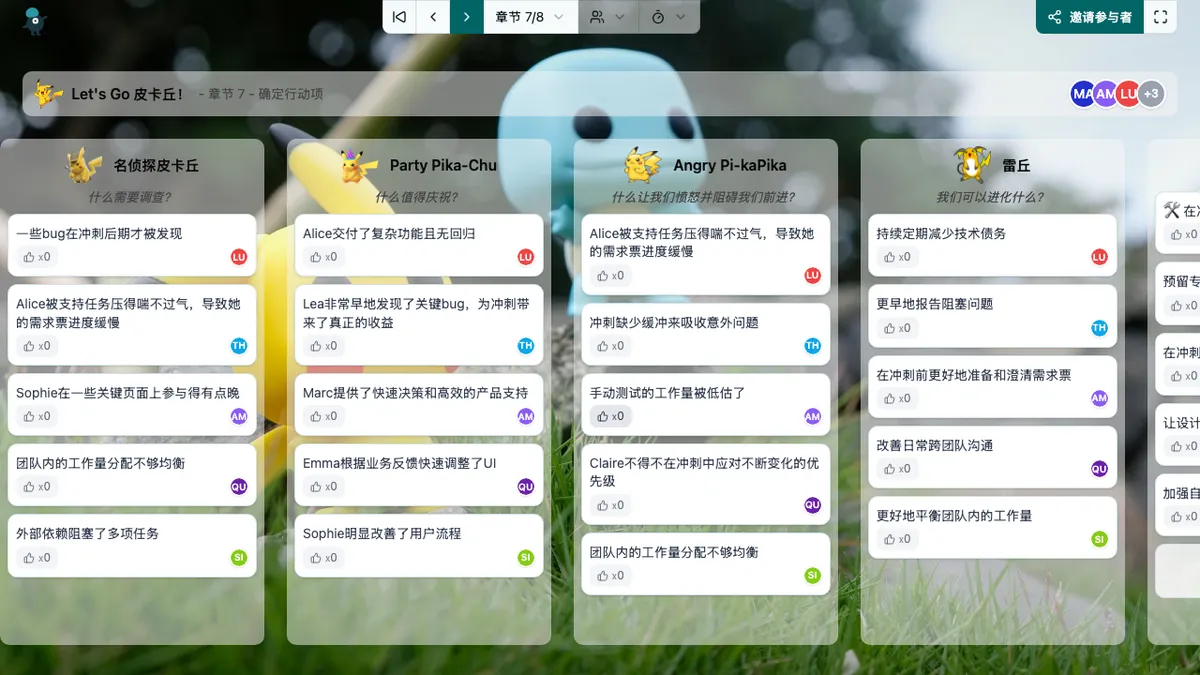Open the 章节 7/8 chapter dropdown
1200x675 pixels.
pyautogui.click(x=530, y=17)
